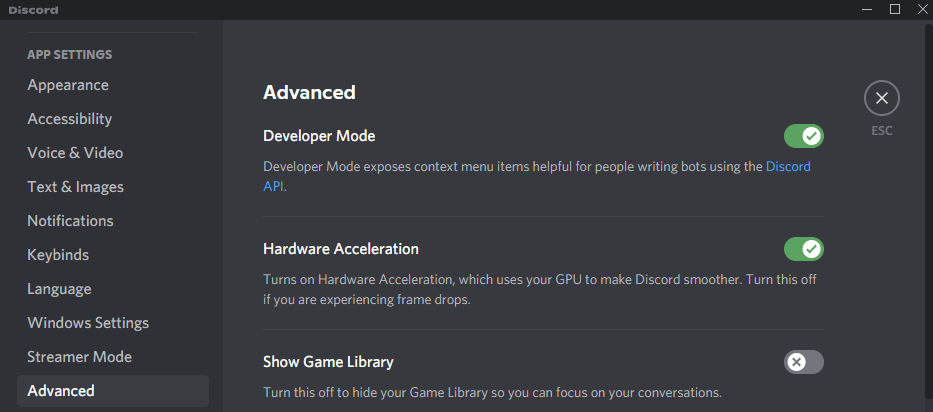Turn off Hardware Acceleration toggle
The height and width of the screenshot is (412, 933).
tap(803, 249)
